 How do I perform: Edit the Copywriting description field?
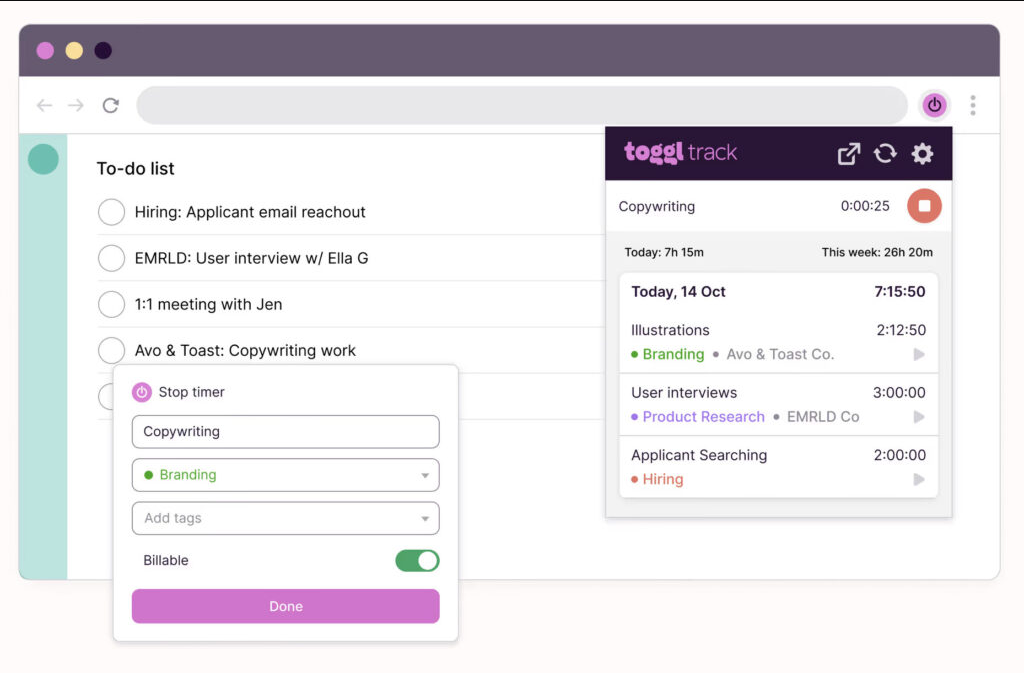click(285, 431)
